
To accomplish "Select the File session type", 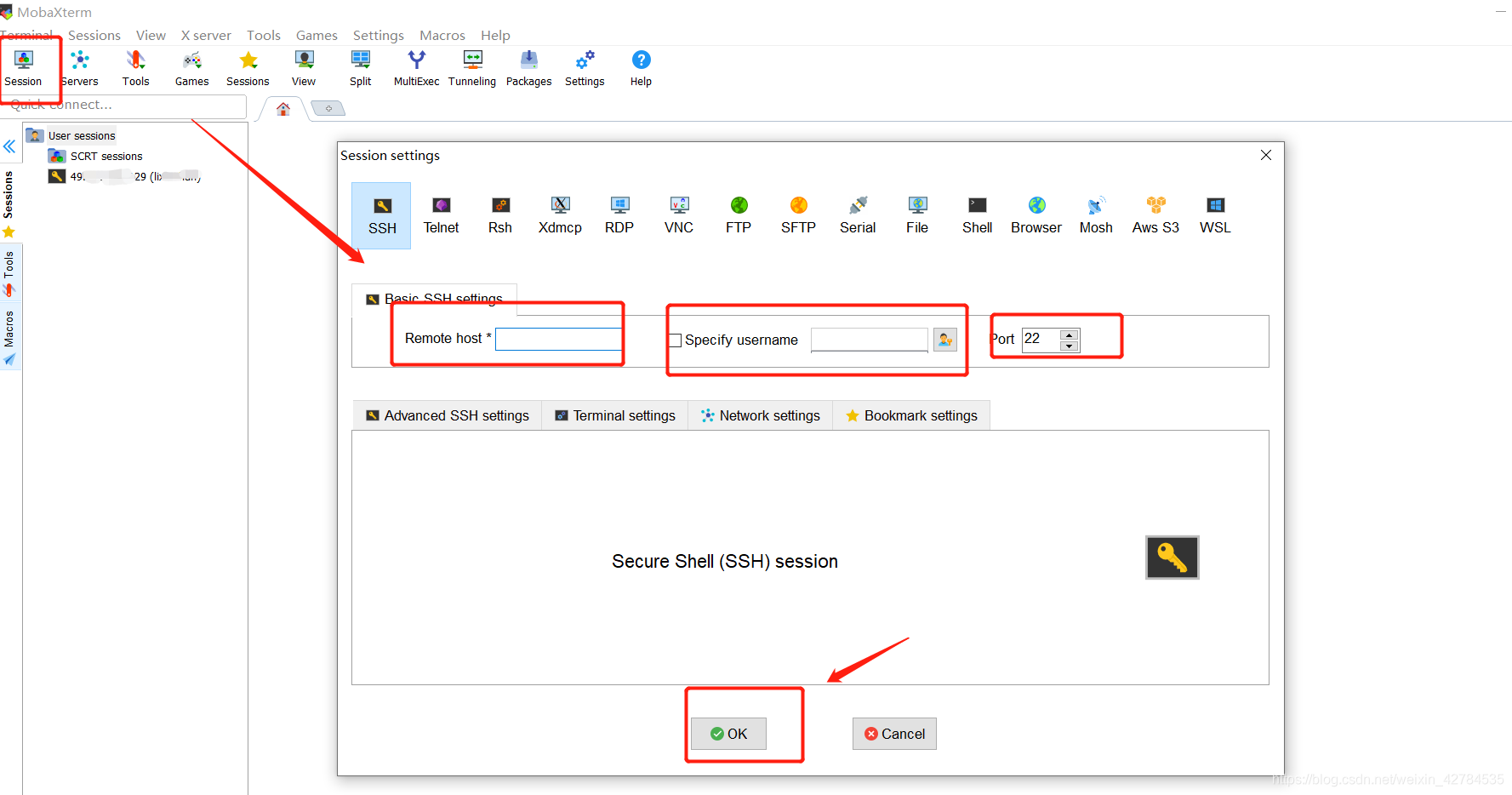I will coord(917,215).
